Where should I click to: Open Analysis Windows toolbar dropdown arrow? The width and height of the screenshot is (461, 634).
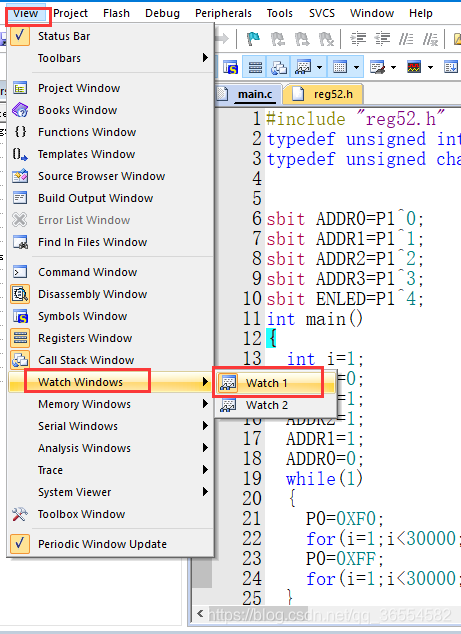point(431,67)
